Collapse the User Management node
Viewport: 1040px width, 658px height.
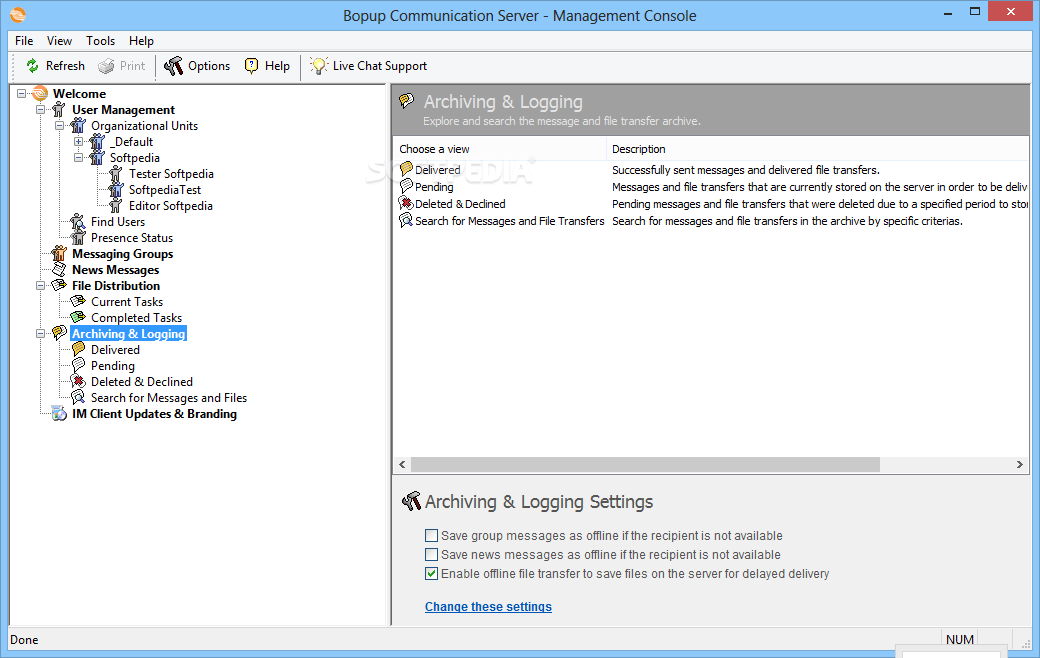tap(40, 109)
